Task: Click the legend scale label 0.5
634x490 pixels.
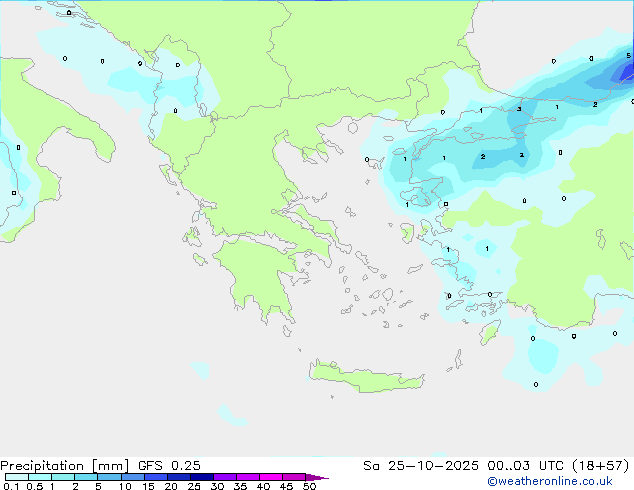Action: click(x=35, y=486)
